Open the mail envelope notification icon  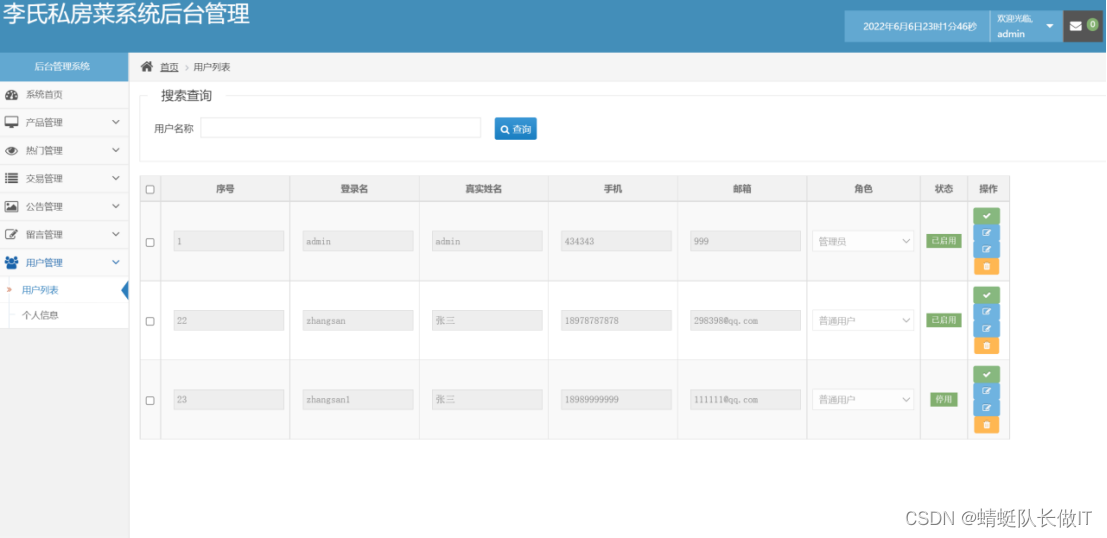pos(1075,26)
